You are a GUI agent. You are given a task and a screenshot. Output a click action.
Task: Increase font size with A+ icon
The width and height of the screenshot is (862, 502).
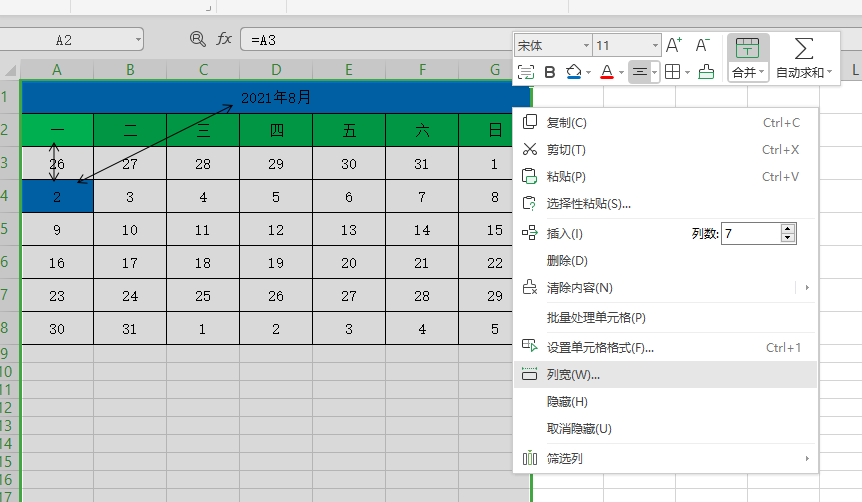point(674,45)
